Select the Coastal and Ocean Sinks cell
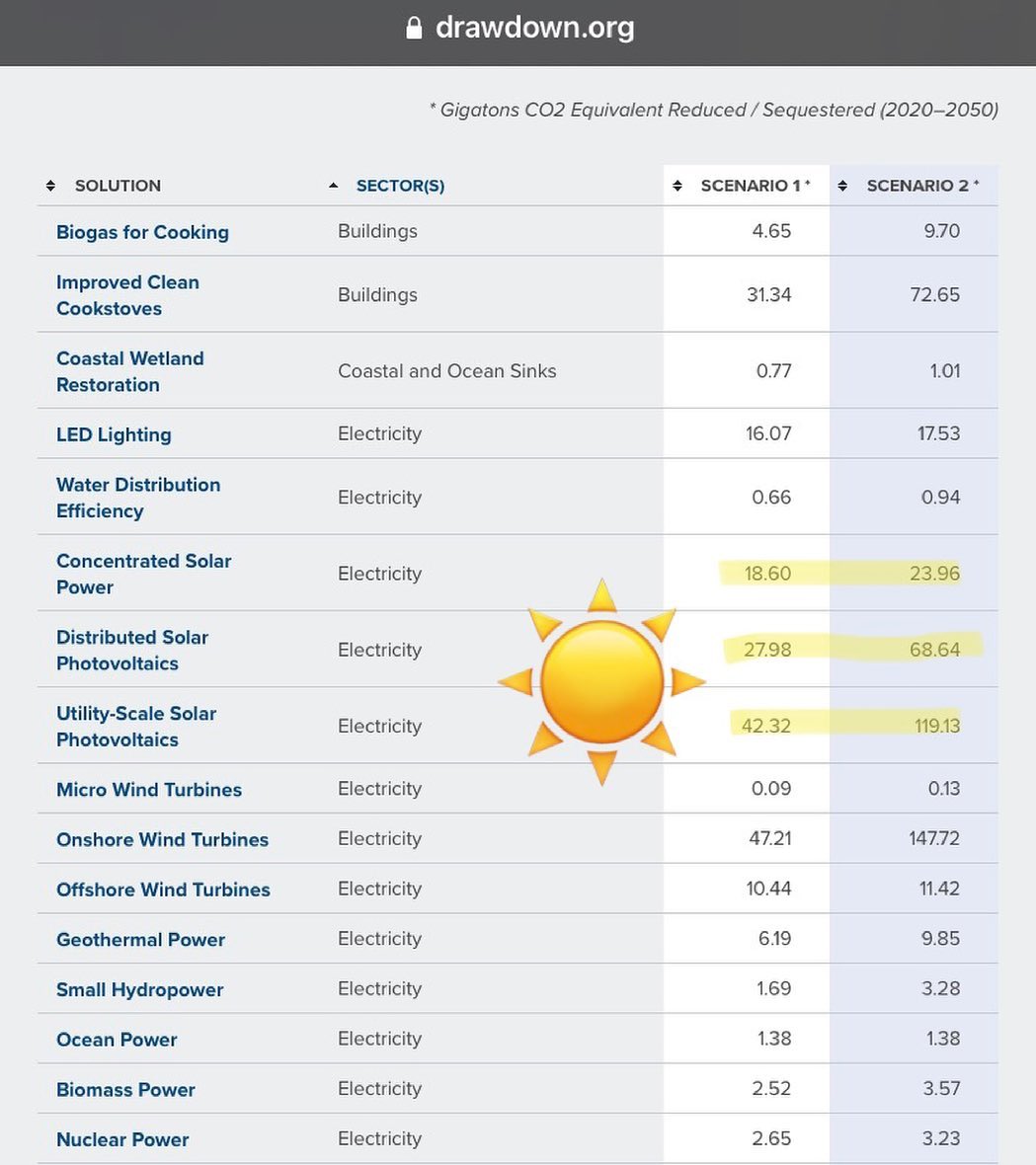 [x=447, y=371]
